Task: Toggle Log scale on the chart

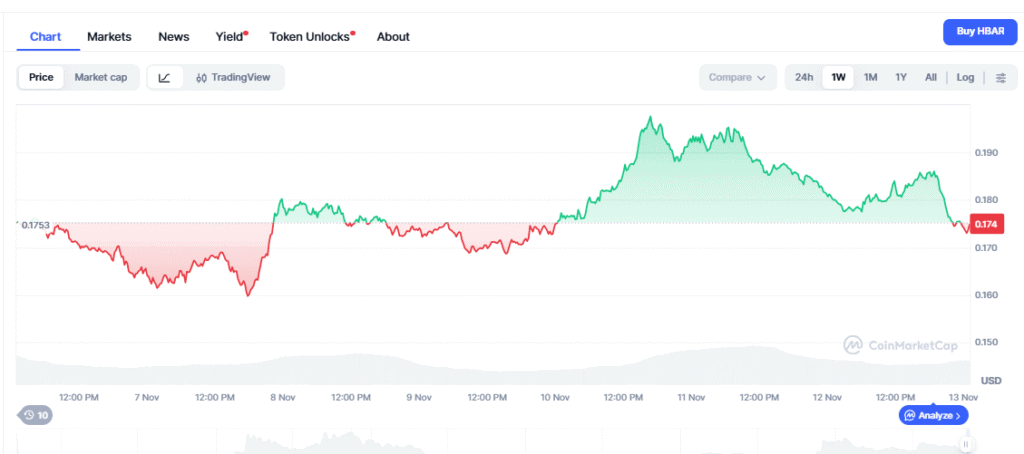Action: point(965,78)
